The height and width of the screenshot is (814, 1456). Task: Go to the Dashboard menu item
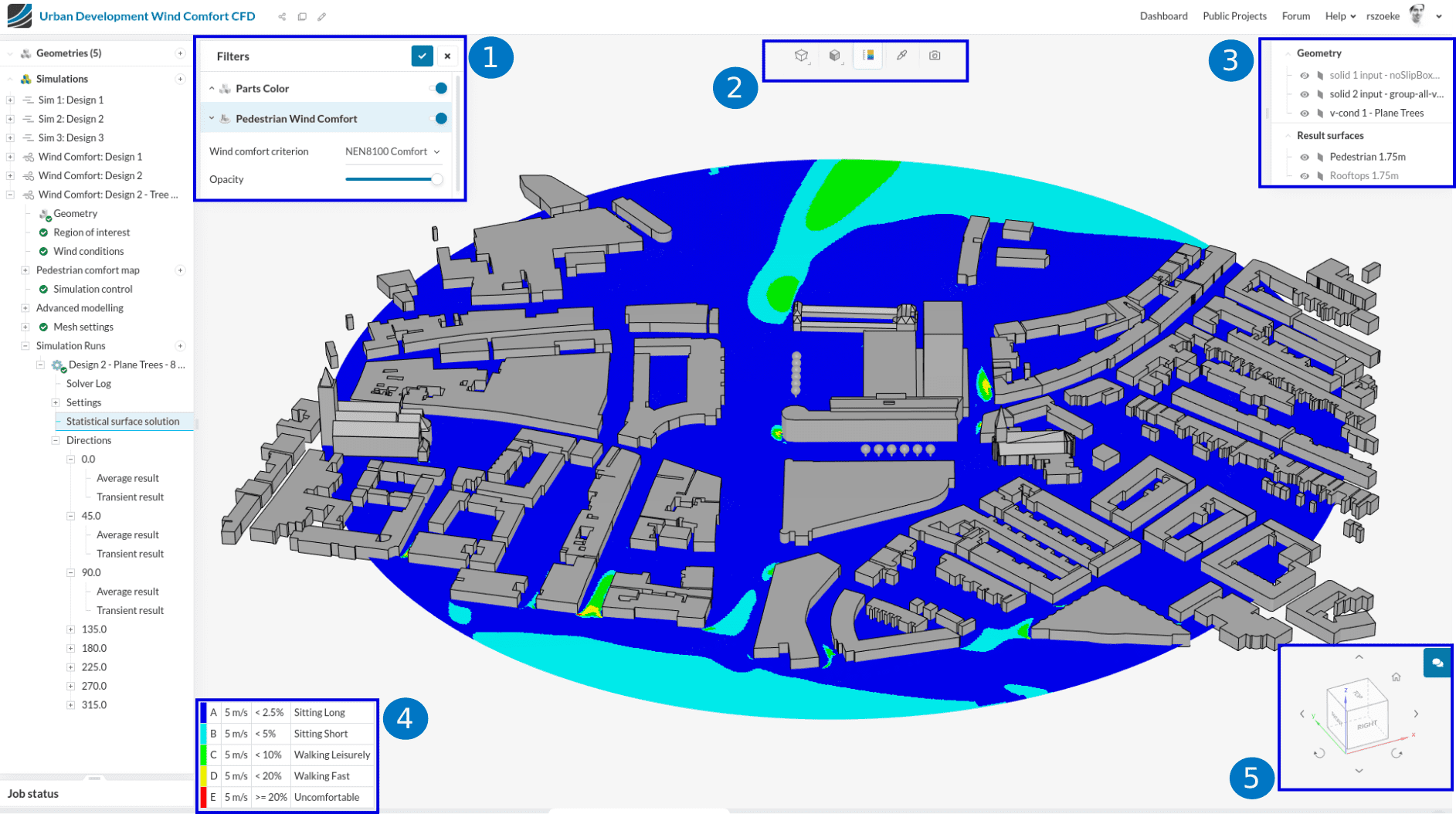[1163, 16]
